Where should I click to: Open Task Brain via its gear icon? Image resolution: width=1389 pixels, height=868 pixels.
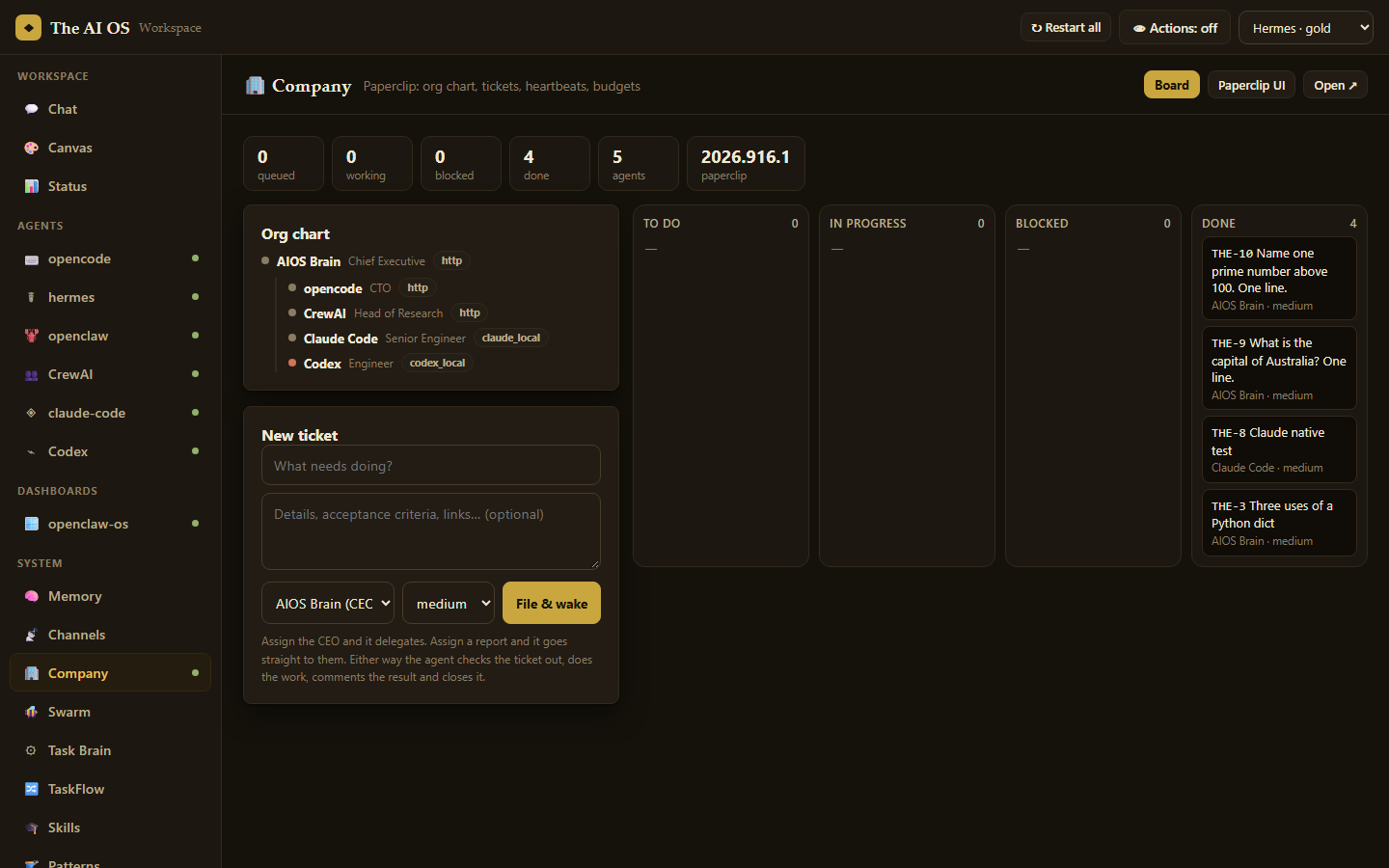[x=32, y=750]
